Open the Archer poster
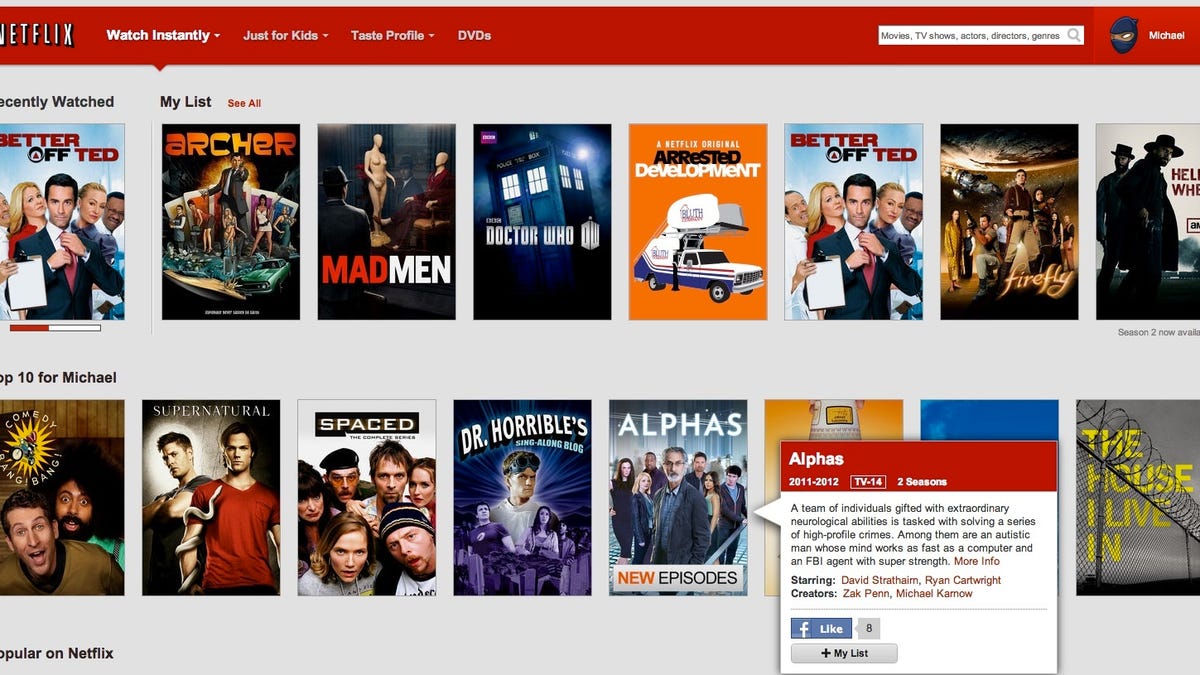This screenshot has height=675, width=1200. [x=230, y=222]
